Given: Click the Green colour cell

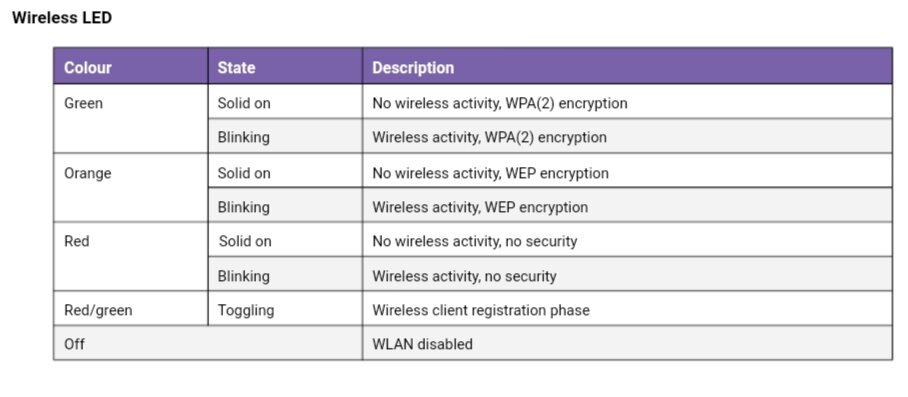Looking at the screenshot, I should tap(131, 119).
